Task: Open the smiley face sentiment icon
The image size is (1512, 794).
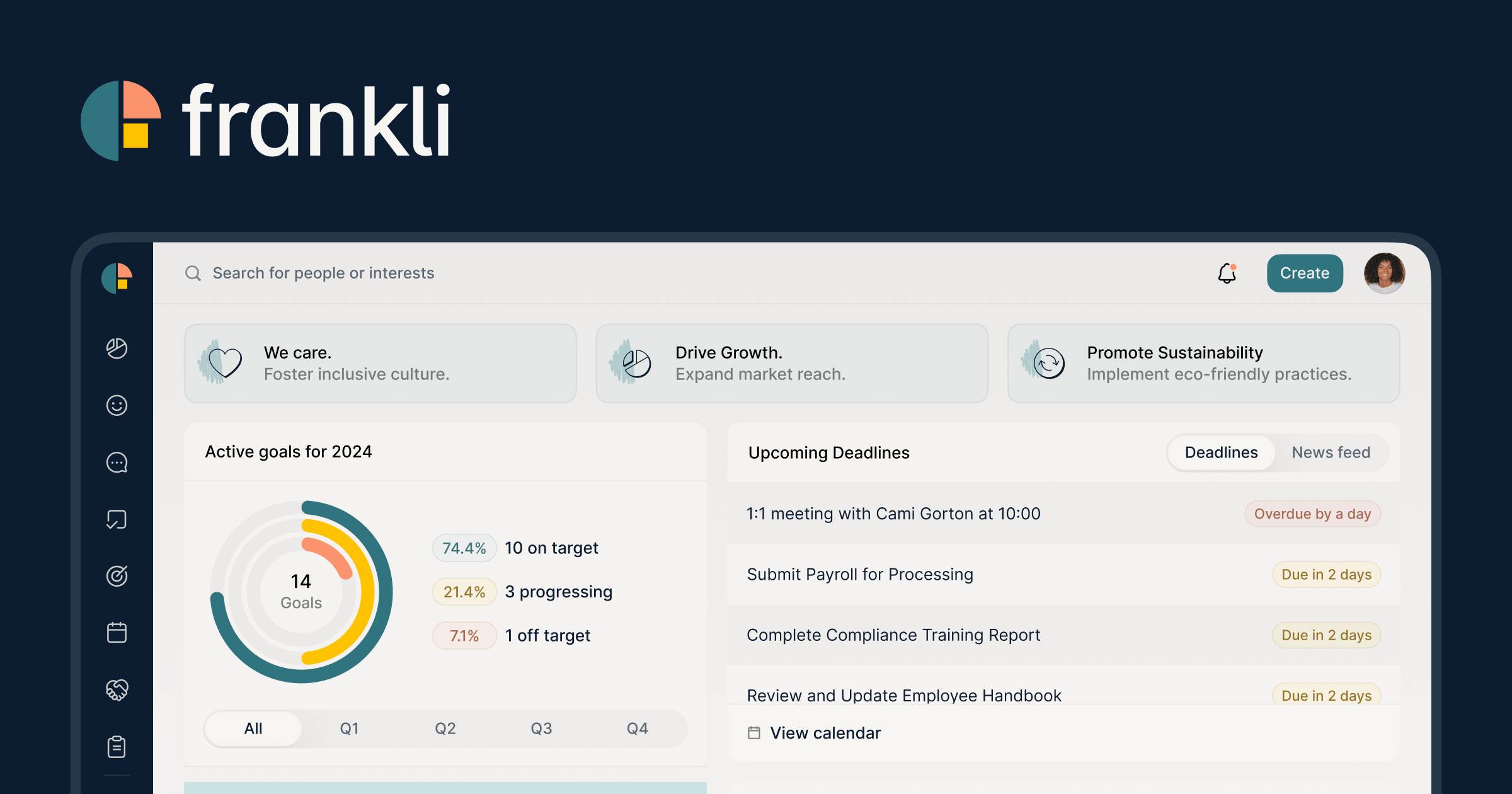Action: click(x=117, y=405)
